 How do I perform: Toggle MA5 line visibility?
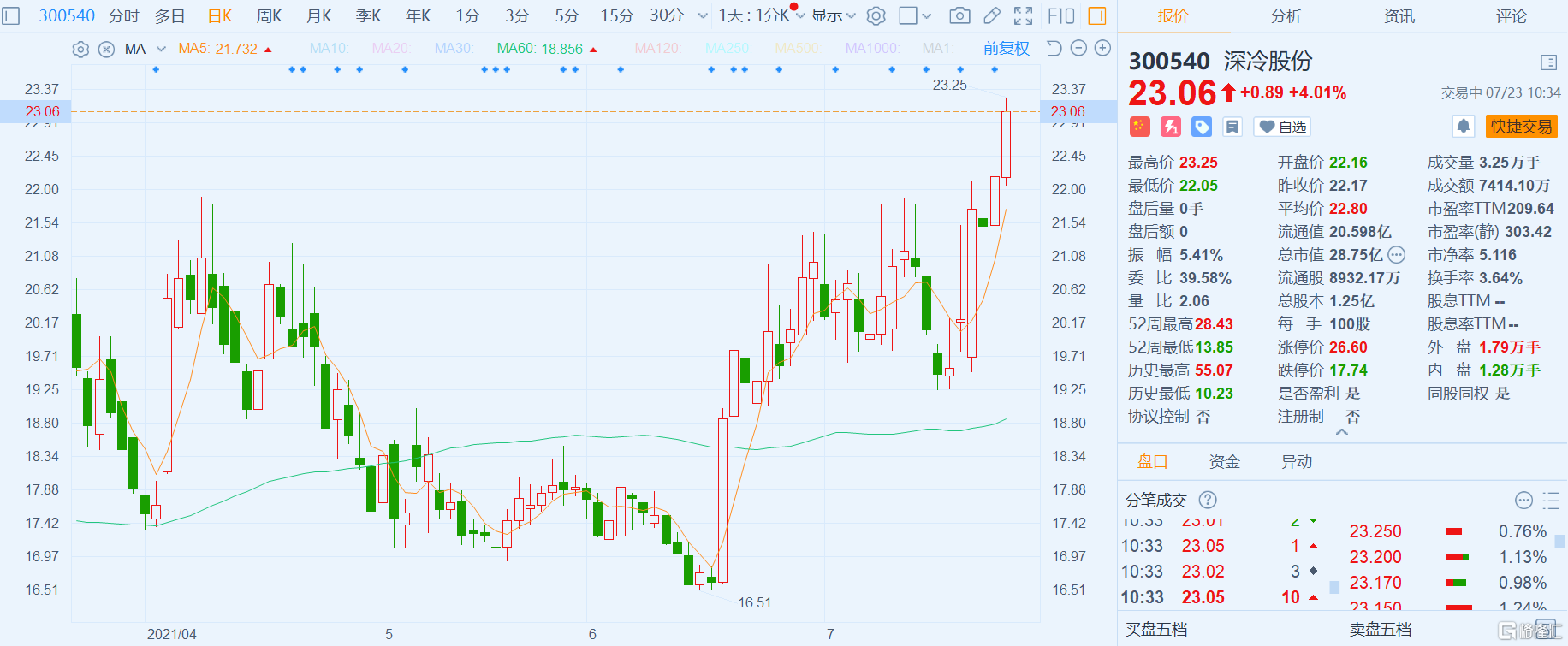click(225, 49)
